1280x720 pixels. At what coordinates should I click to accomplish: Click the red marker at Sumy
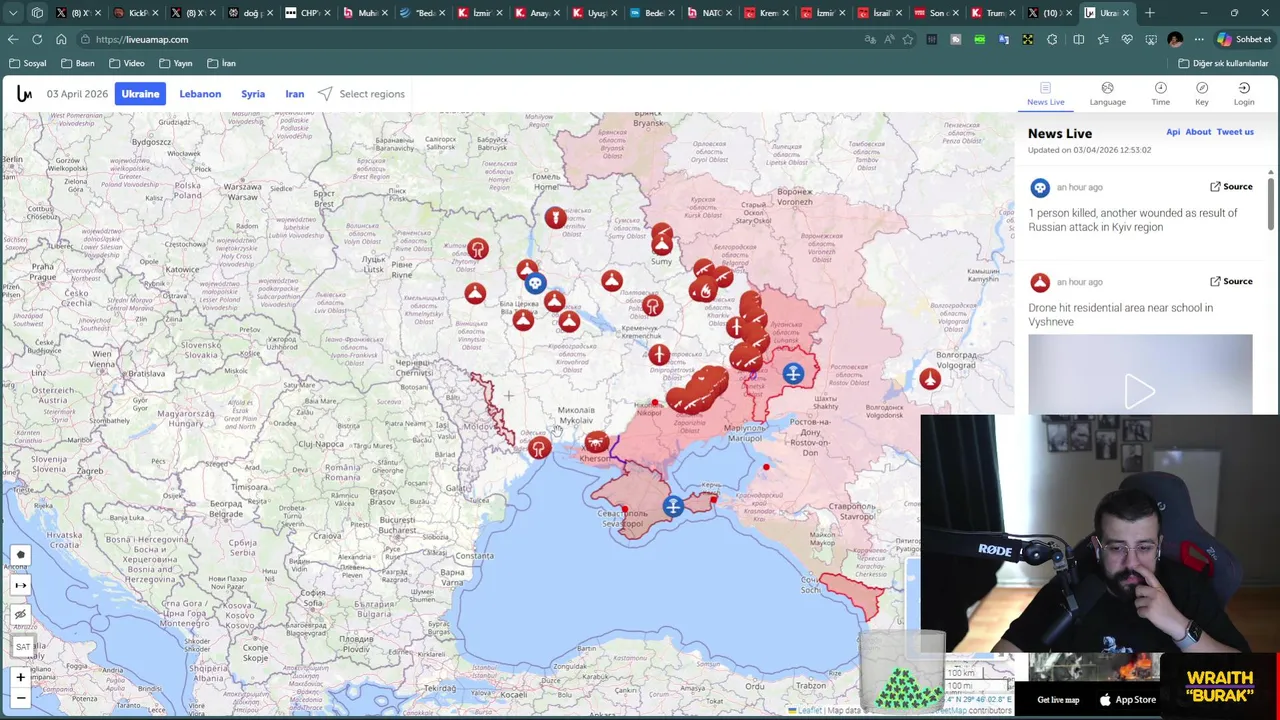(x=661, y=244)
